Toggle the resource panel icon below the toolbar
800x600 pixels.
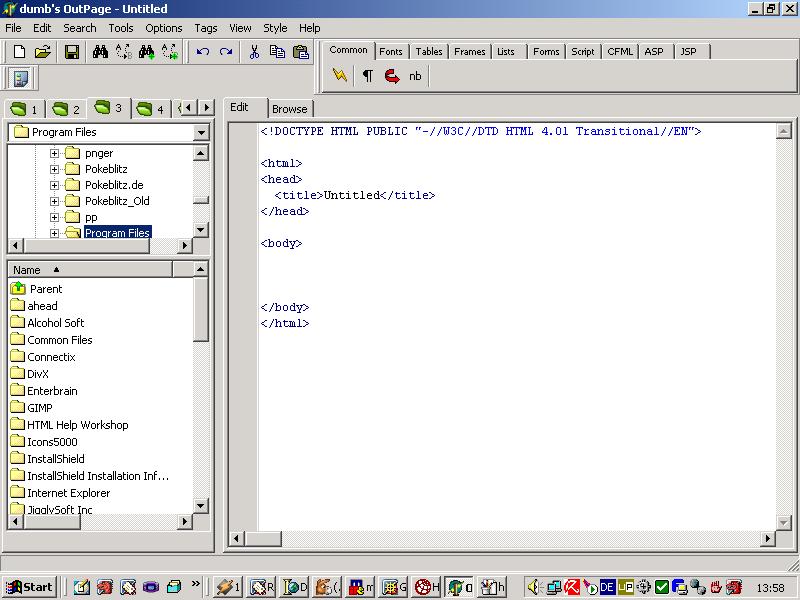21,79
